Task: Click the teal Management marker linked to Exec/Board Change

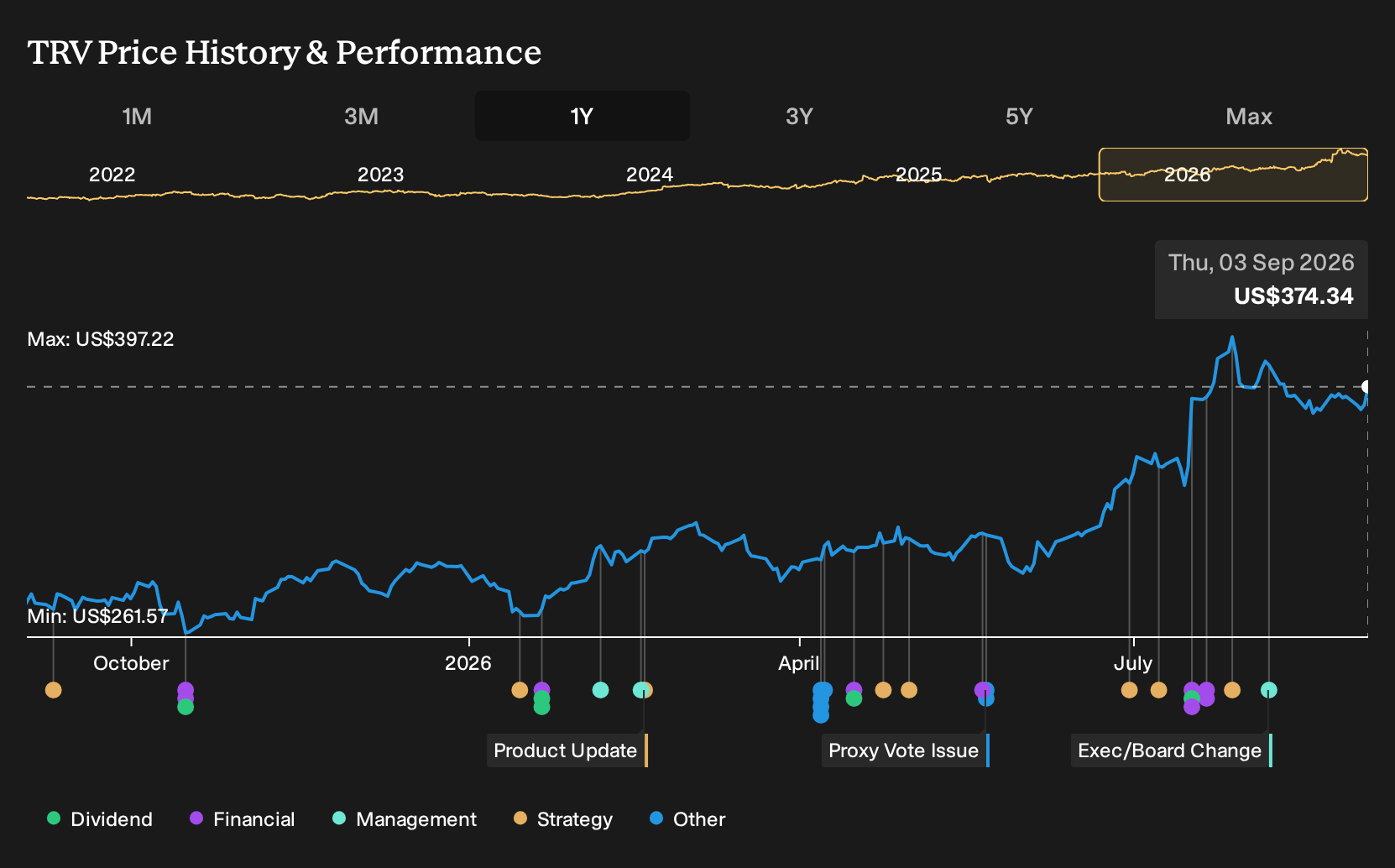Action: point(1269,690)
